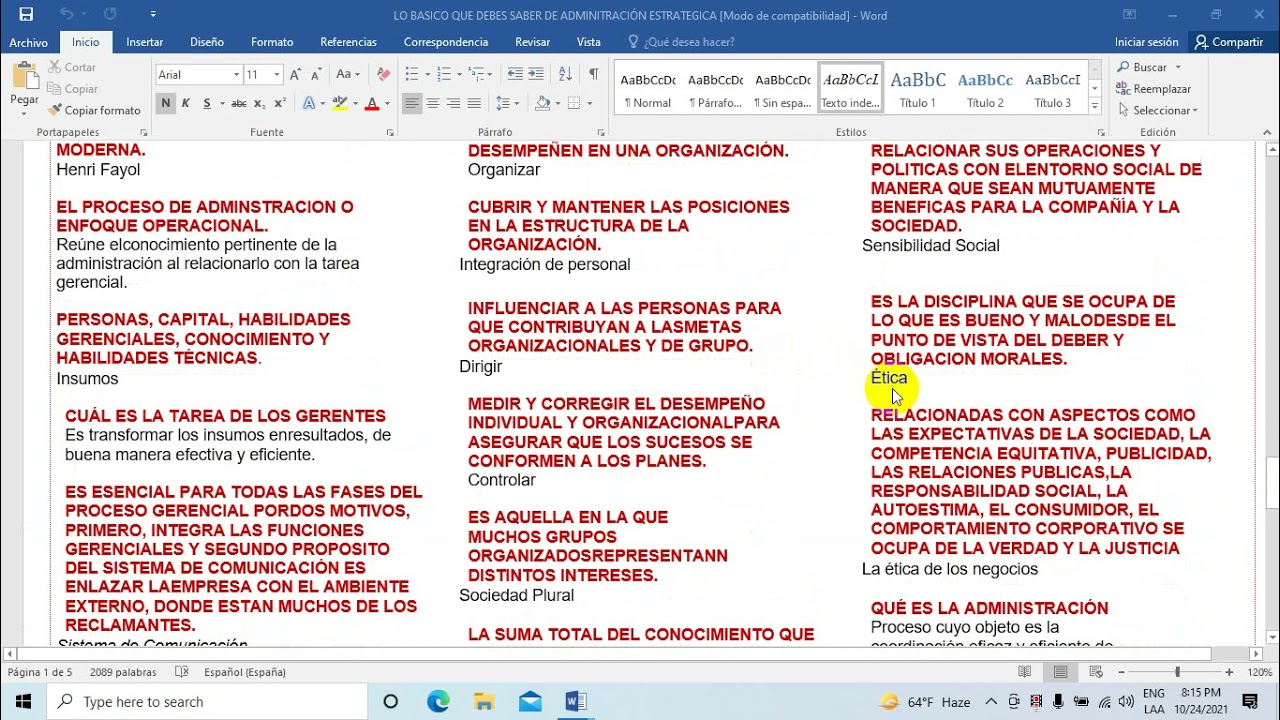Open spelling check icon in status bar
1280x720 pixels.
tap(182, 672)
